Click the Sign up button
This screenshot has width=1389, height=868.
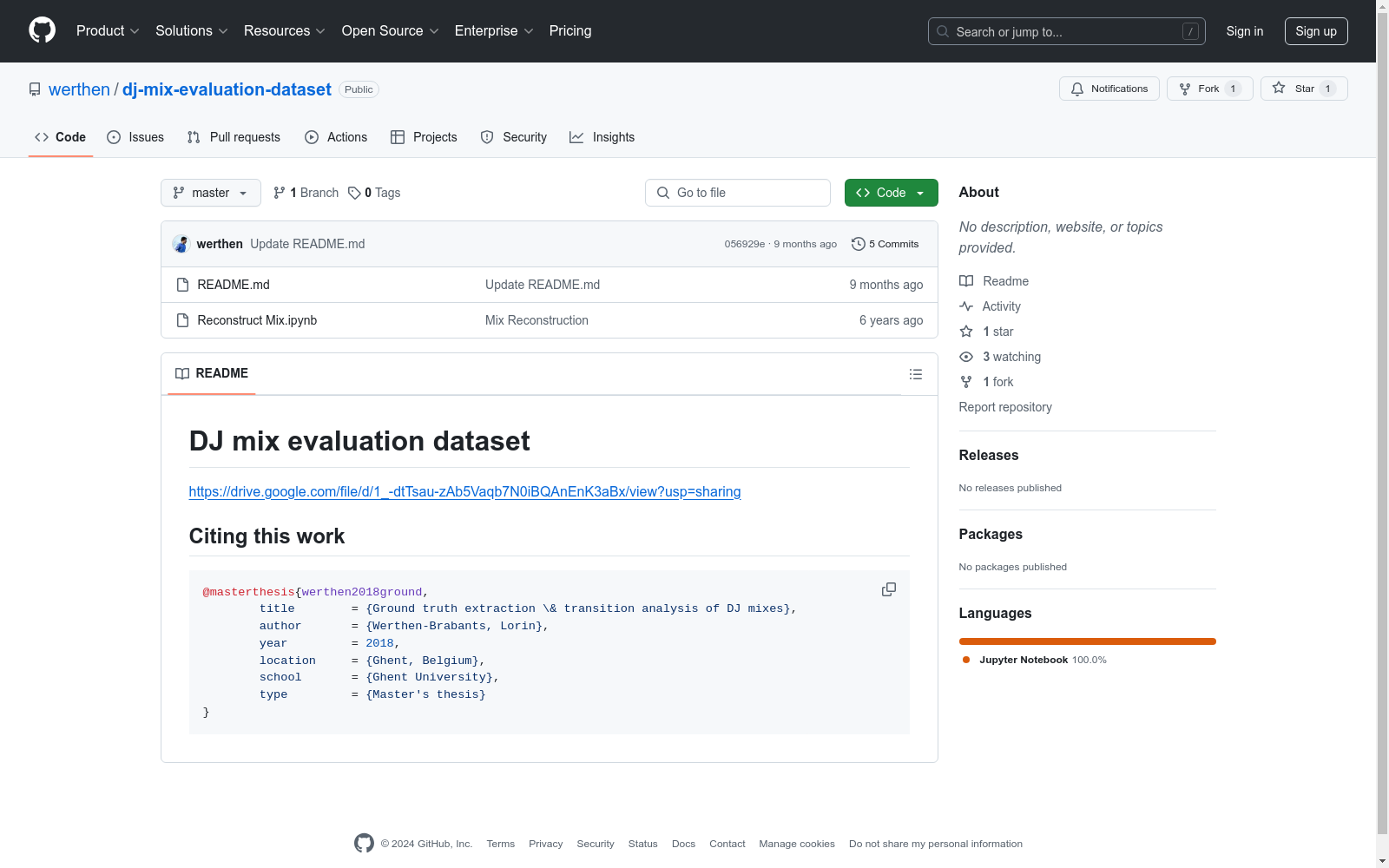pos(1316,31)
